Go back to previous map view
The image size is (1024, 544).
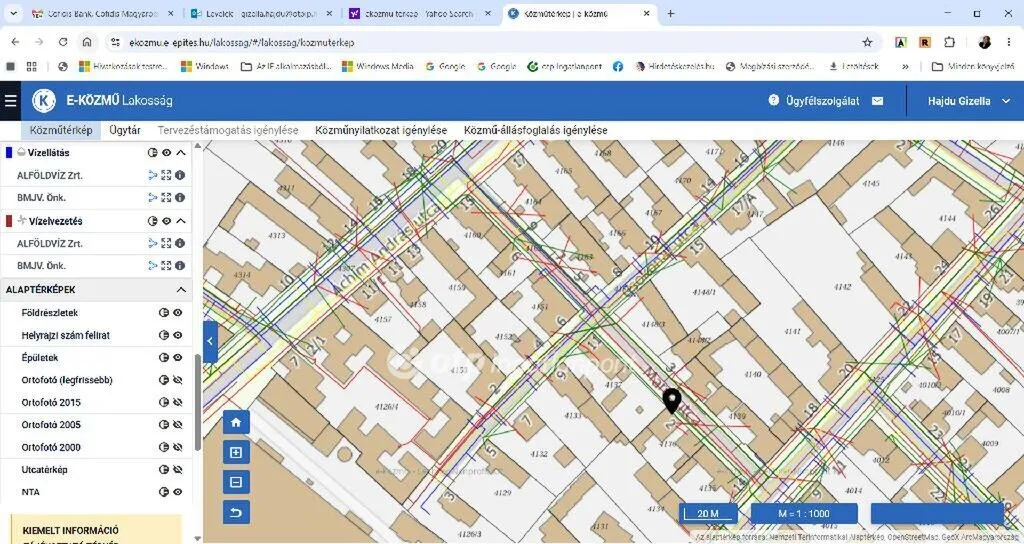[236, 513]
